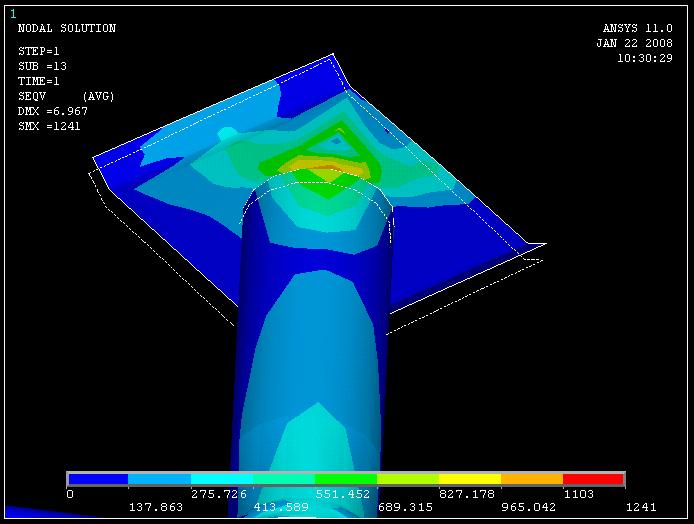Screen dimensions: 694x524
Task: Click the JAN 22 2008 date text
Action: (634, 43)
